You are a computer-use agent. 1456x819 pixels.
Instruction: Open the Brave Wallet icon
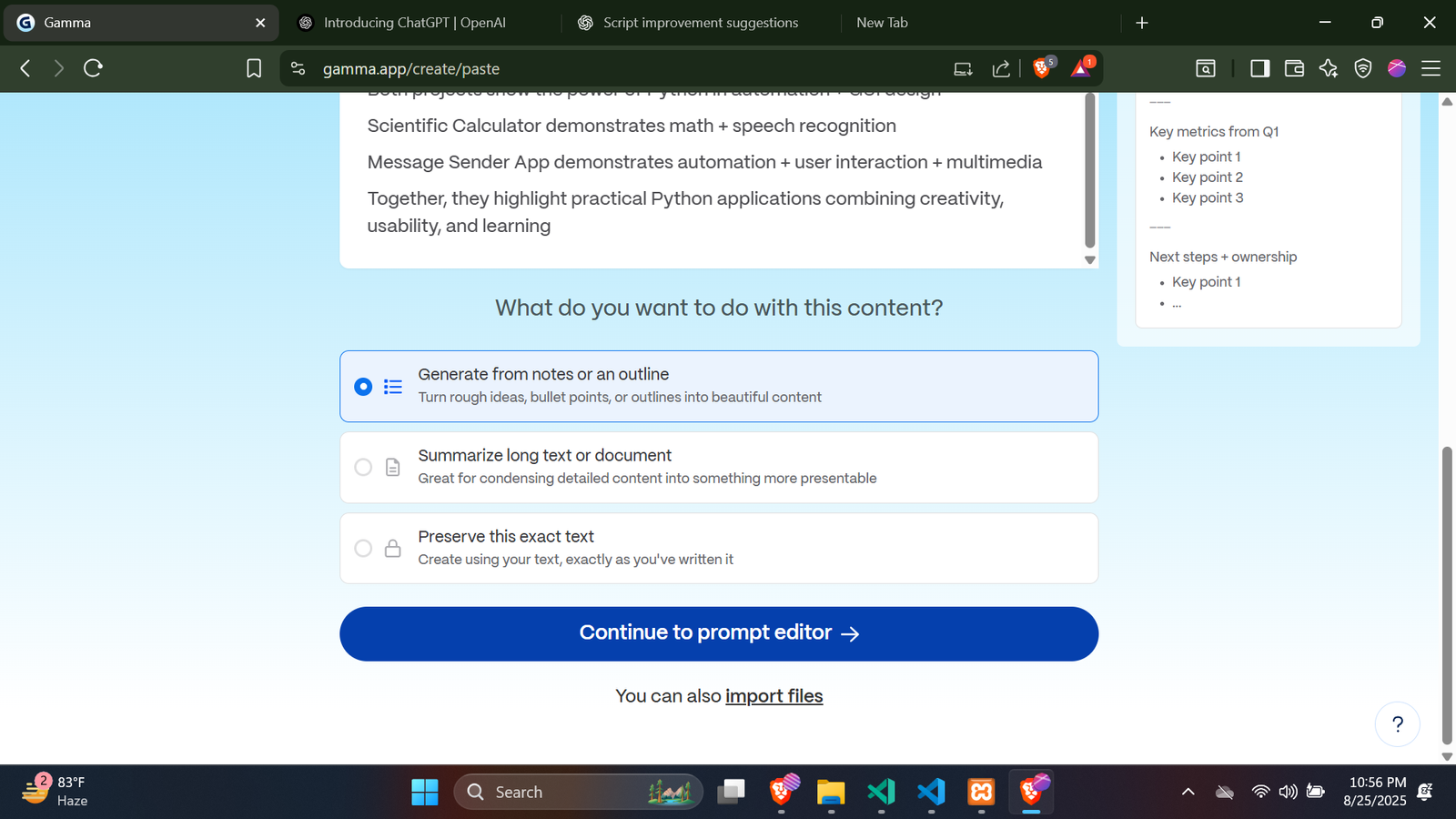[x=1294, y=68]
